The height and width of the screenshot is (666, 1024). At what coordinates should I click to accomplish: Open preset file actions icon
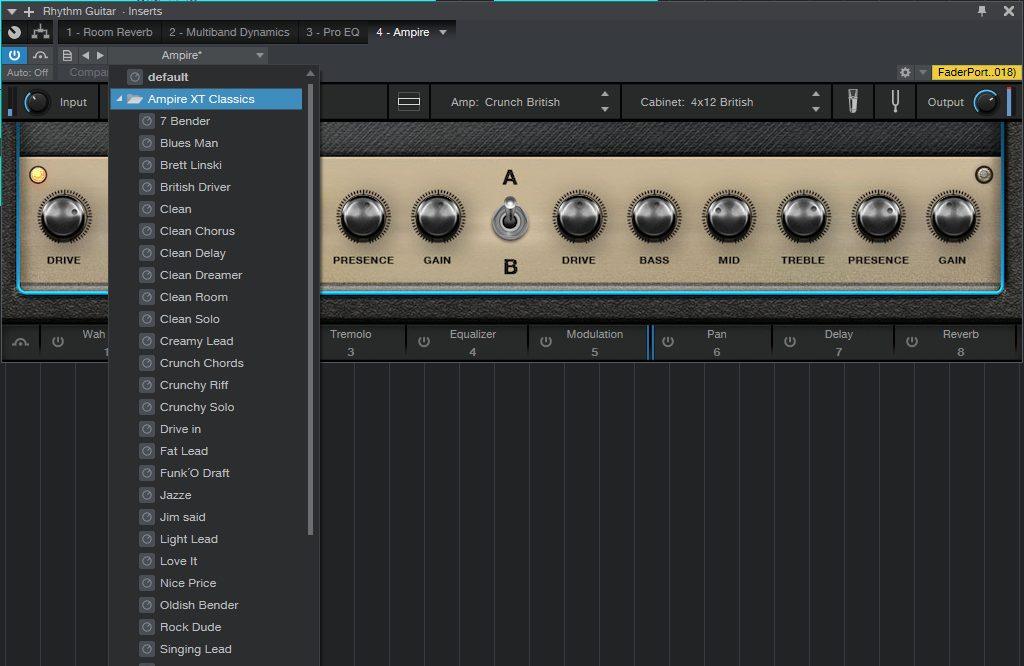(67, 56)
